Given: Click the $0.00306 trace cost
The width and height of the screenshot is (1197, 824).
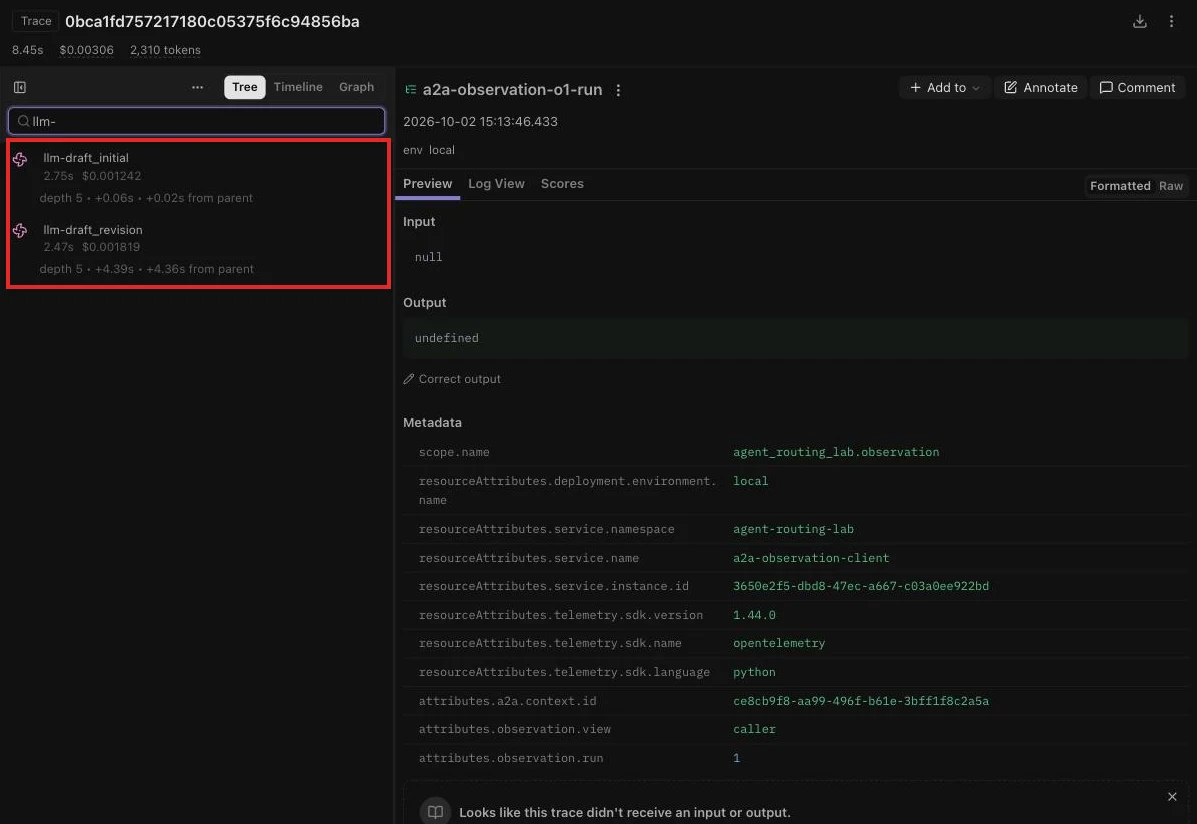Looking at the screenshot, I should [x=86, y=50].
